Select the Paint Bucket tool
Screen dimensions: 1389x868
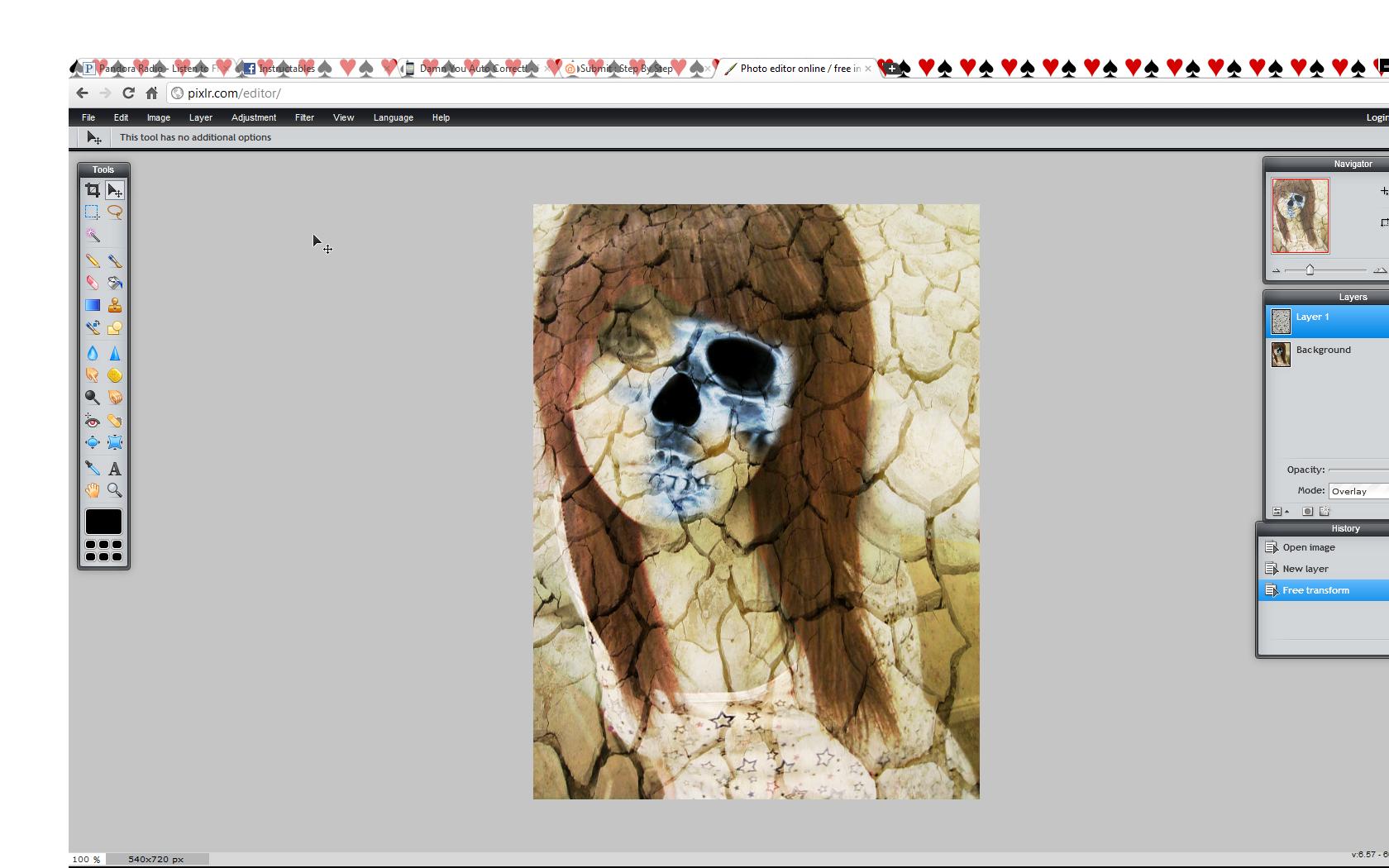[115, 283]
